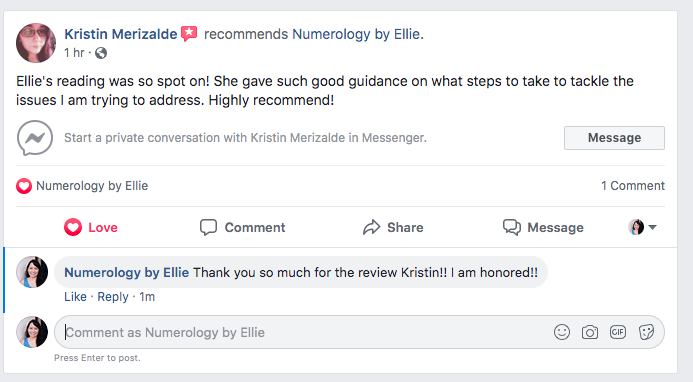Toggle the Love reaction on the post
The height and width of the screenshot is (382, 693).
91,227
